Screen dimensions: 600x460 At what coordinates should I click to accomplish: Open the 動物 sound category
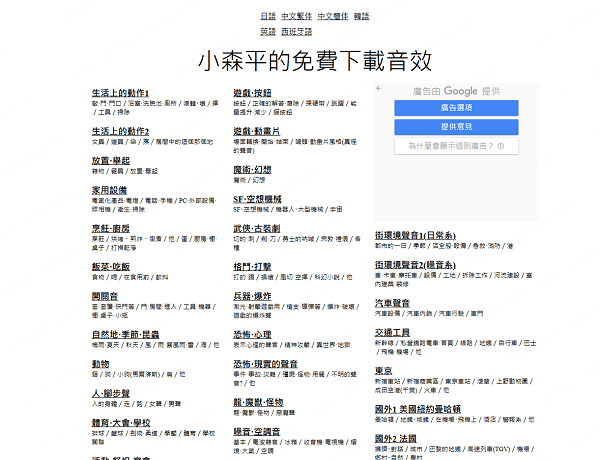(100, 364)
